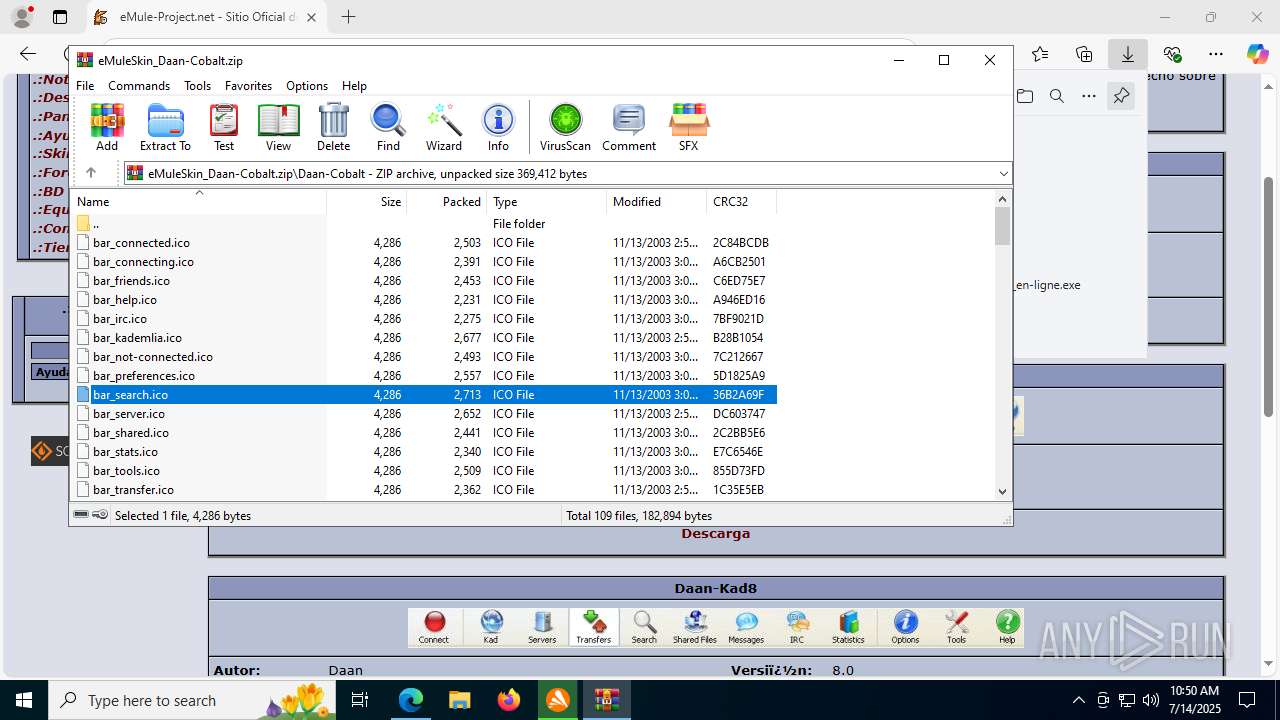1280x720 pixels.
Task: Search downloads with magnifier icon
Action: click(x=1057, y=96)
